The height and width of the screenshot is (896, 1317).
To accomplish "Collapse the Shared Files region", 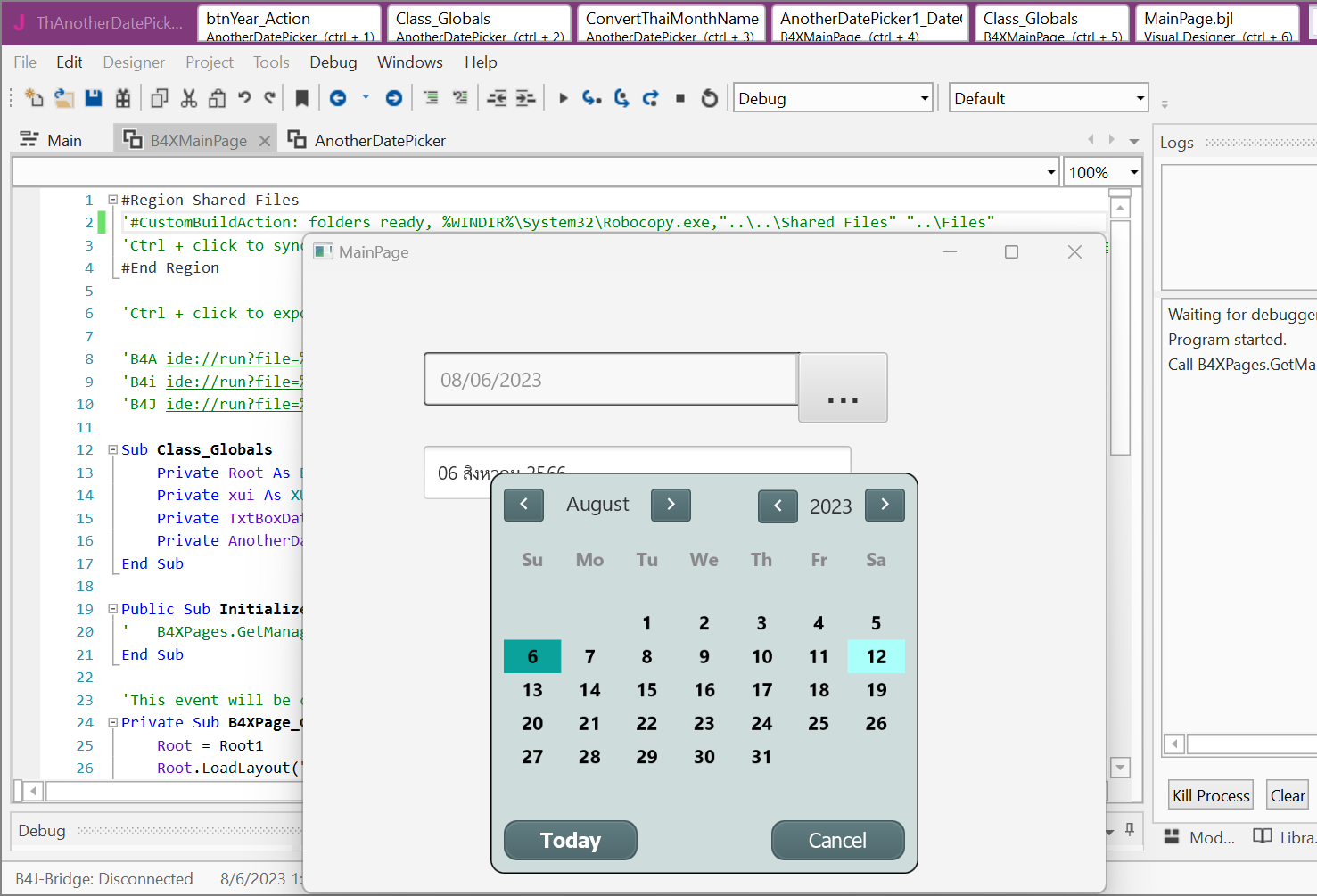I will click(113, 200).
